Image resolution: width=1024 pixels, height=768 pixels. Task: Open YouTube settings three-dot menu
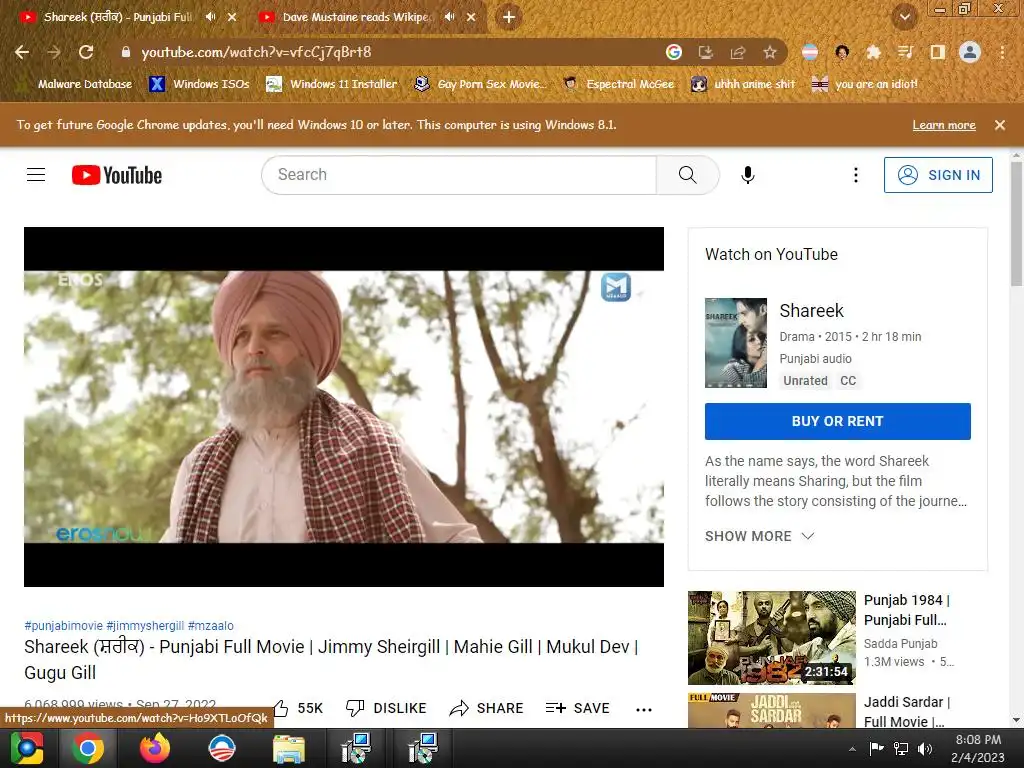[856, 174]
